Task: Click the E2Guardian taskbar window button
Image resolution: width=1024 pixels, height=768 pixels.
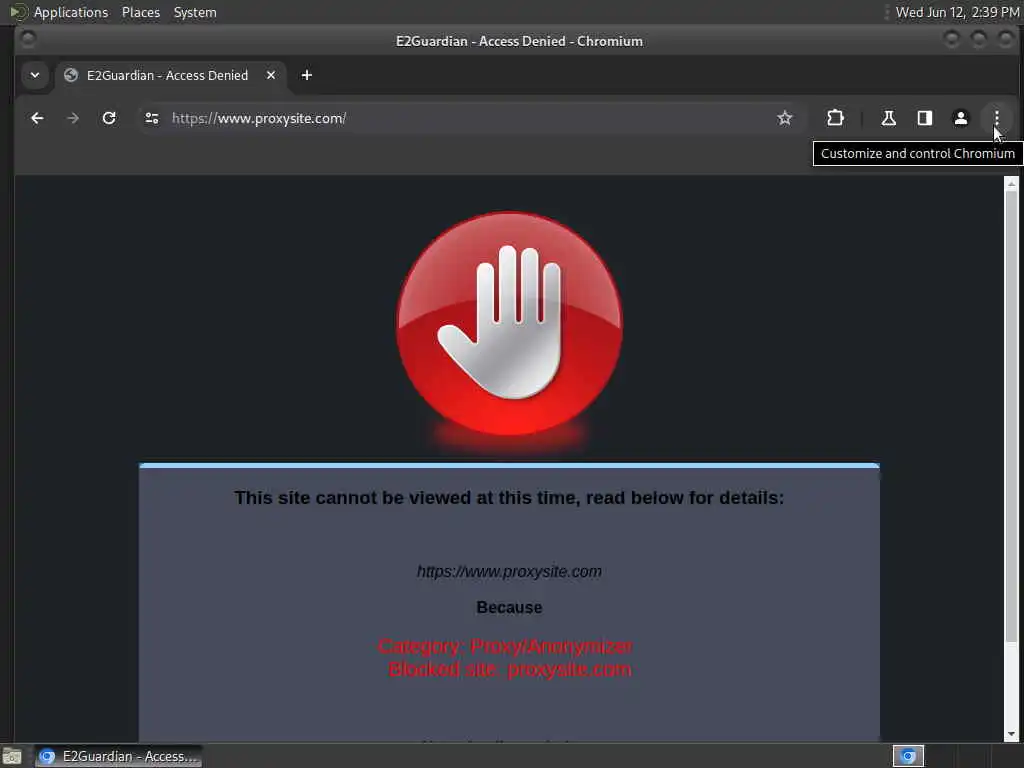Action: [x=119, y=756]
